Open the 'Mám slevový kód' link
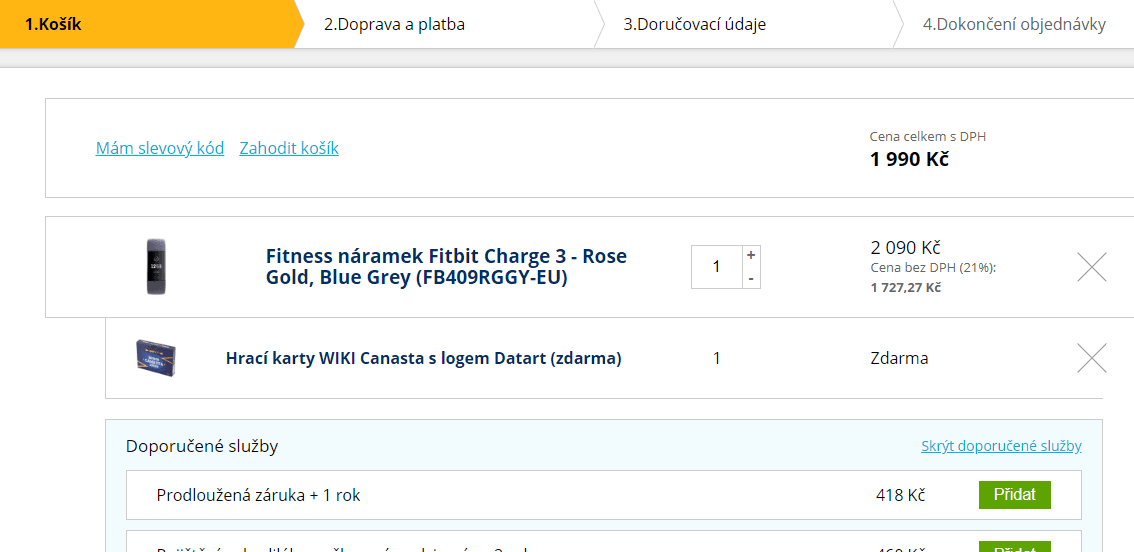The width and height of the screenshot is (1134, 552). click(x=160, y=148)
